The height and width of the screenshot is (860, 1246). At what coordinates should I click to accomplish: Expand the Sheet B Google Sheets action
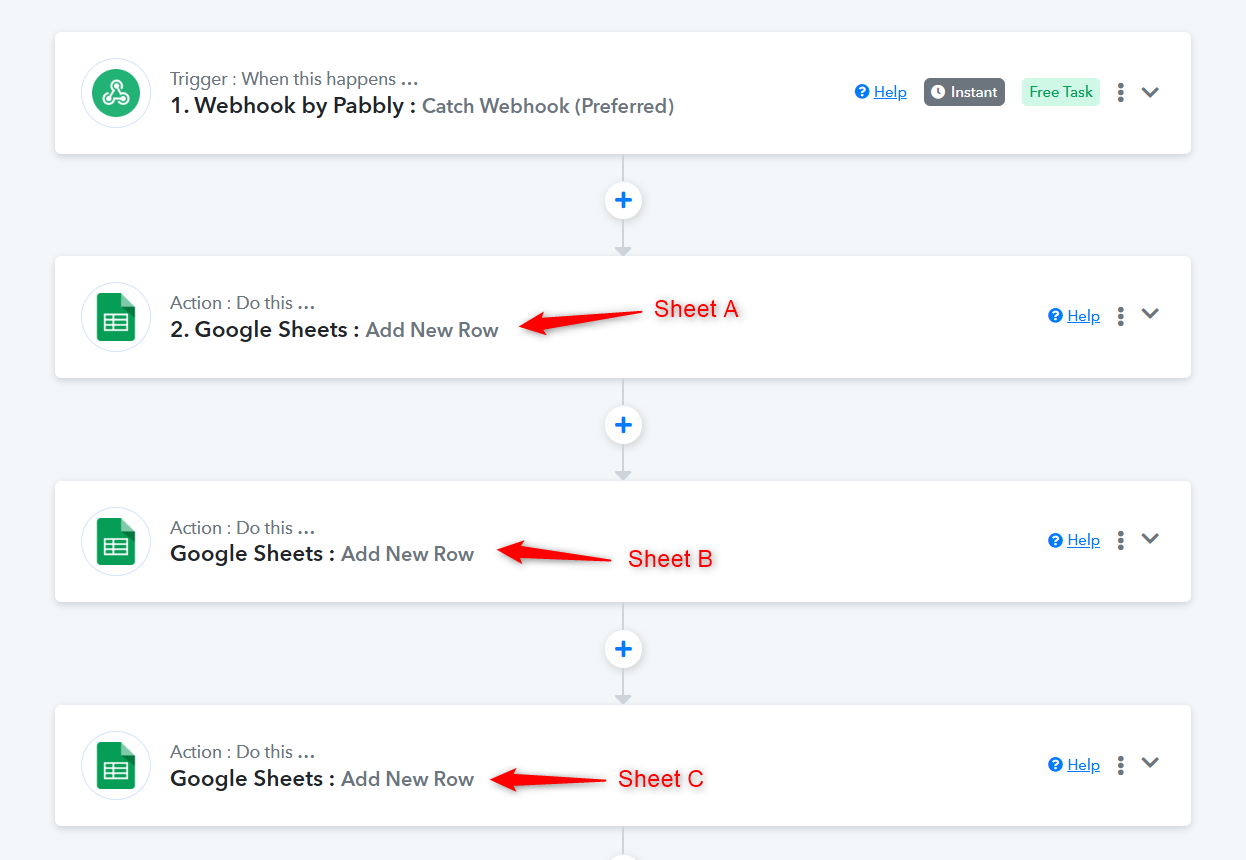(x=1151, y=539)
